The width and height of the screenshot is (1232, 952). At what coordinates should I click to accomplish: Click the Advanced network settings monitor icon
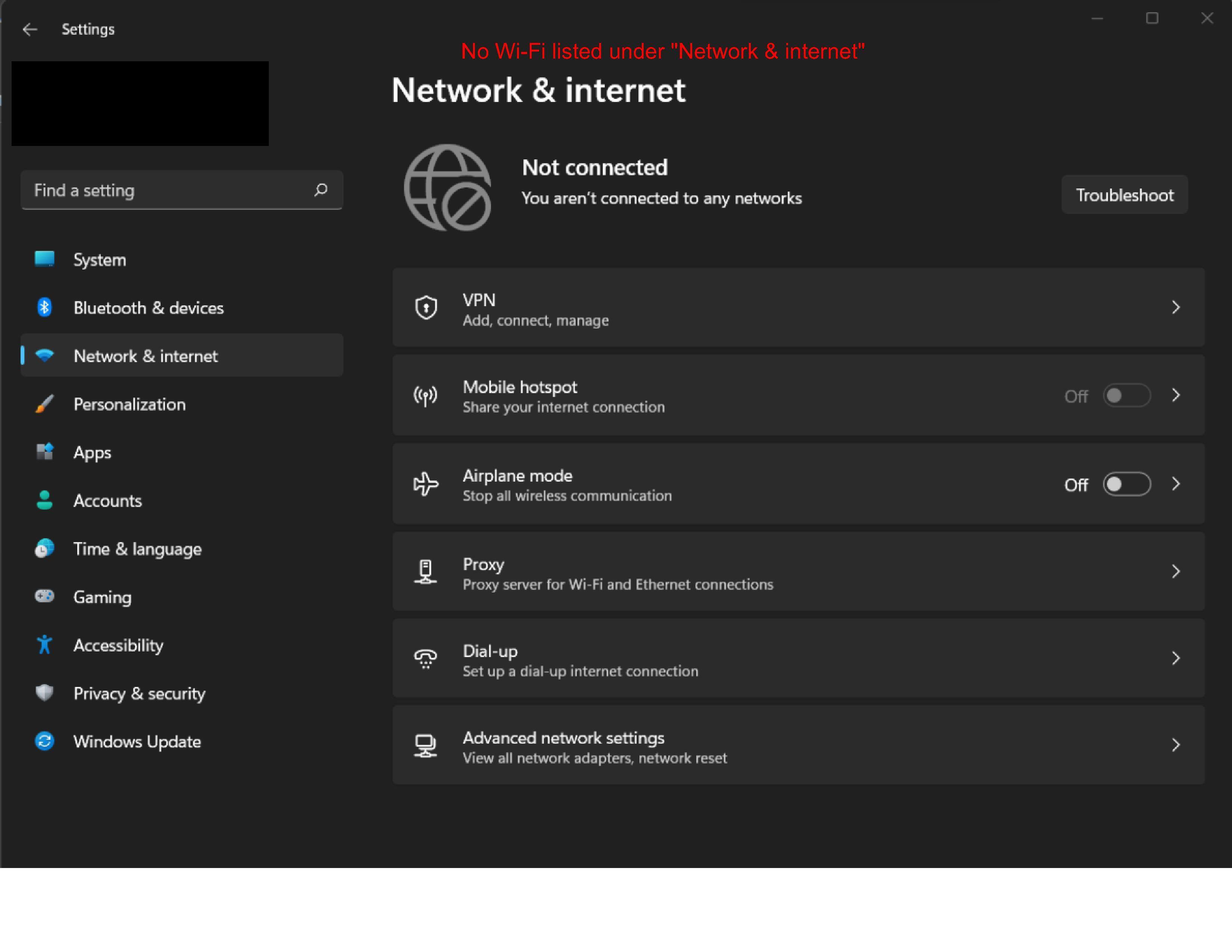point(425,746)
